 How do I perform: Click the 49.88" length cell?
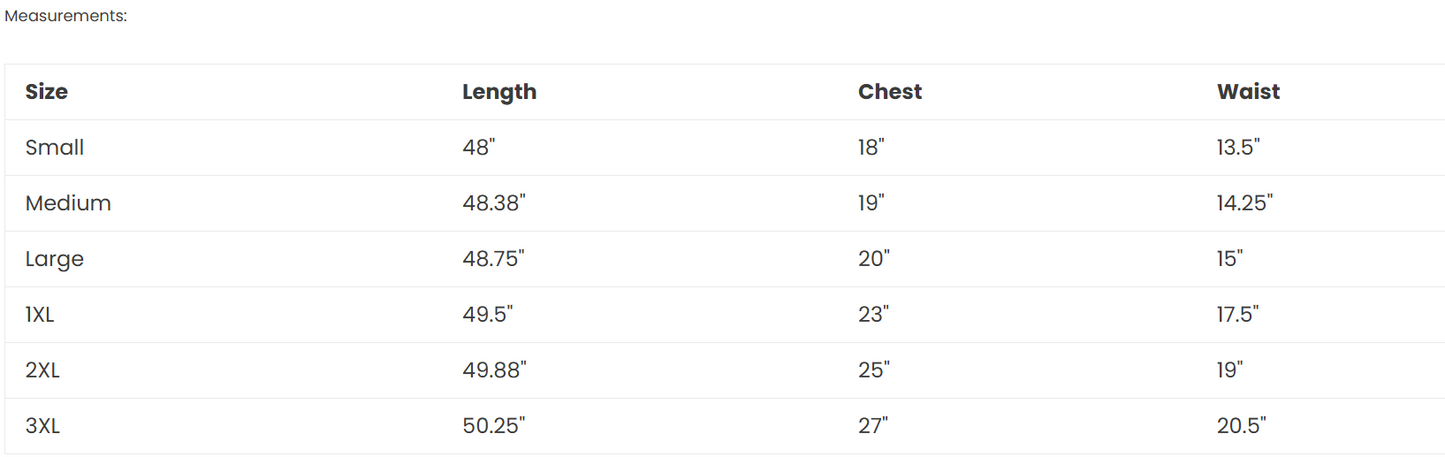click(494, 370)
